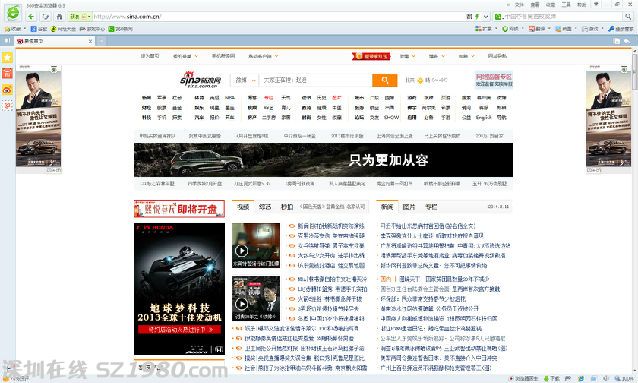Switch to the 图片 tab in the news panel
The image size is (638, 383).
tap(409, 207)
